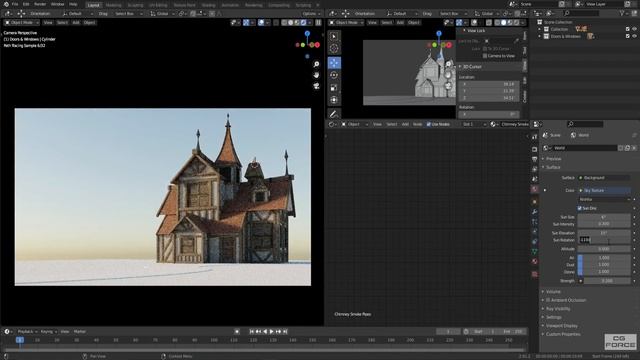Open the Keying popover in timeline
Viewport: 640px width, 360px height.
click(48, 331)
